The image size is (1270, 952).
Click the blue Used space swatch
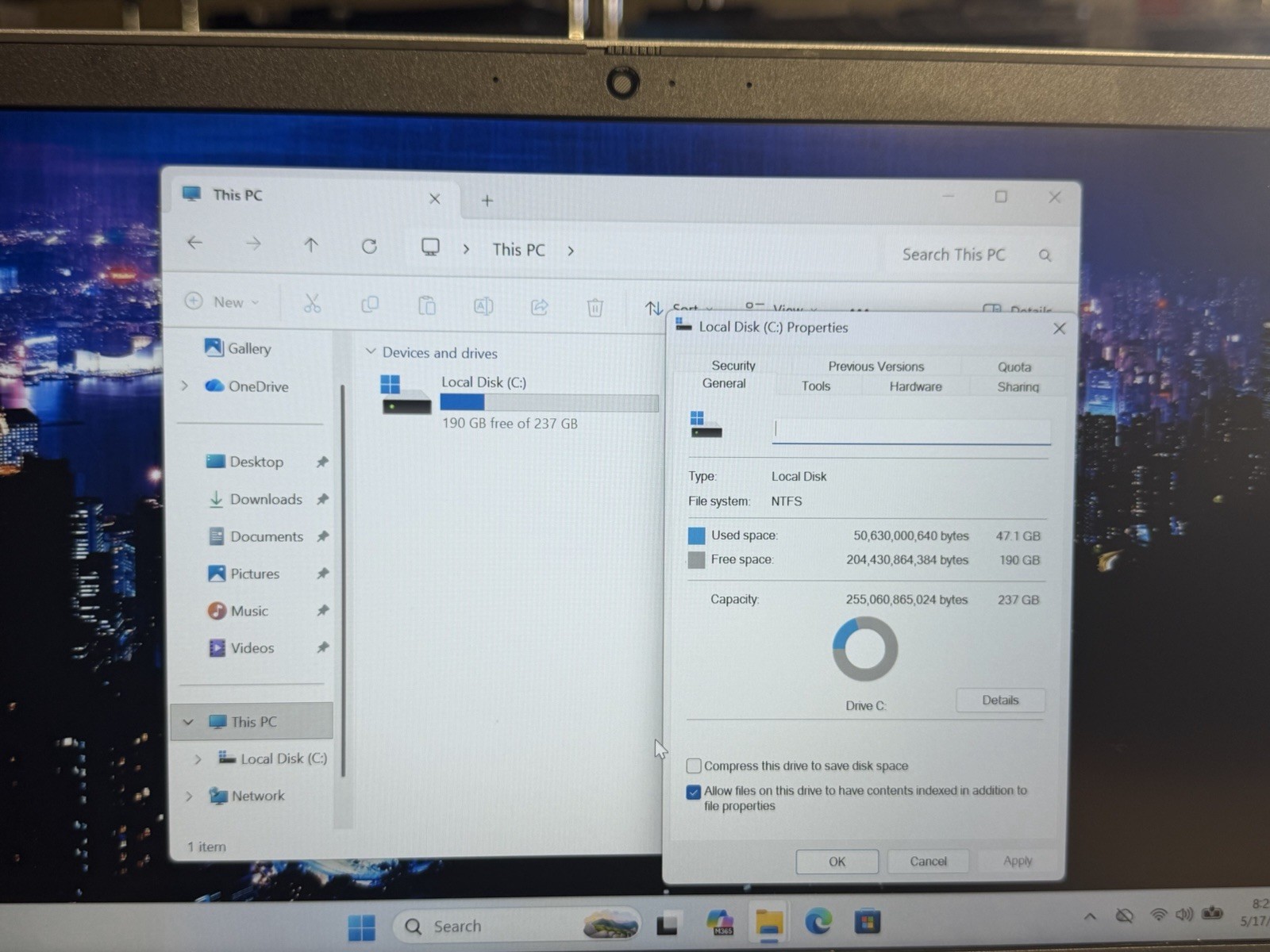point(696,535)
